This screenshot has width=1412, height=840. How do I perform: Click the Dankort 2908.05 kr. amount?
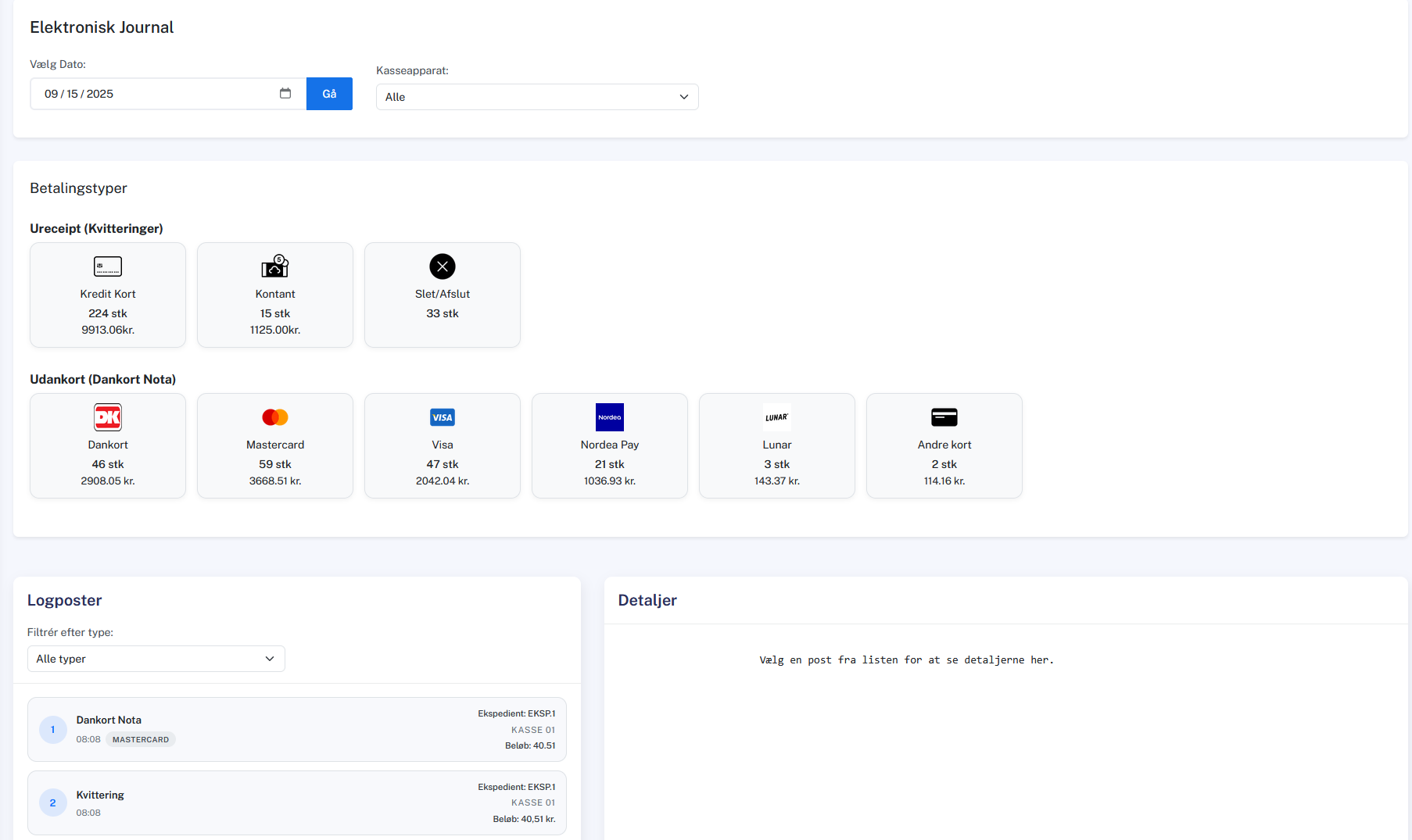(x=108, y=481)
